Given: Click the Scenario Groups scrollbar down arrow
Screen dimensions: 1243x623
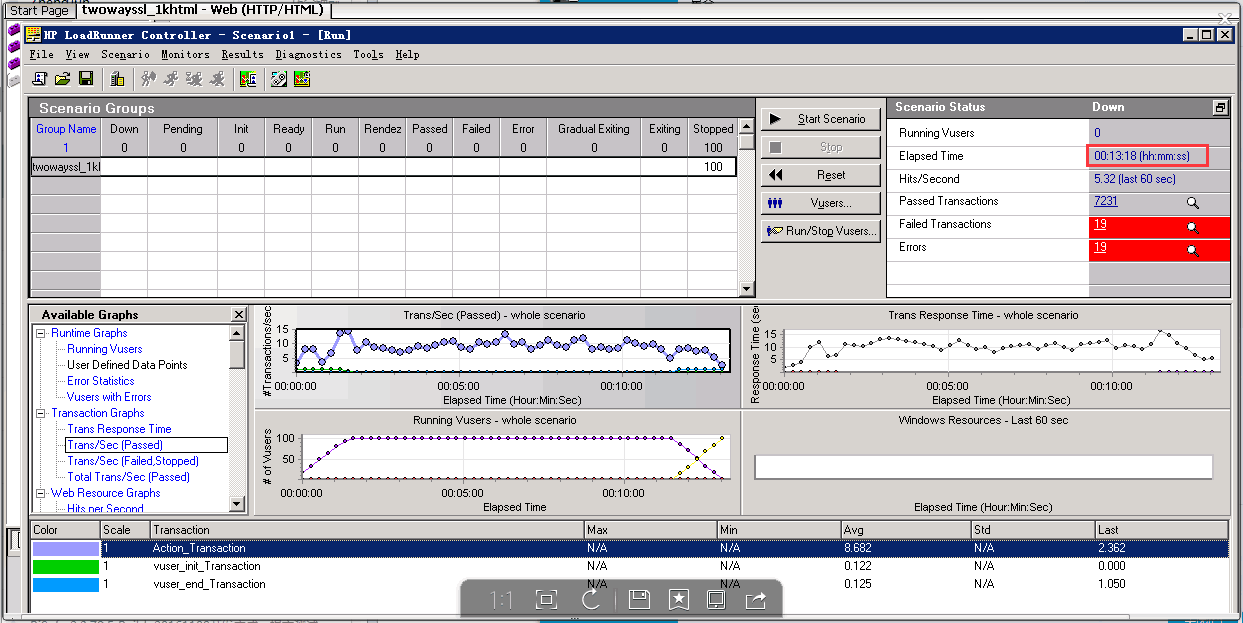Looking at the screenshot, I should point(745,290).
